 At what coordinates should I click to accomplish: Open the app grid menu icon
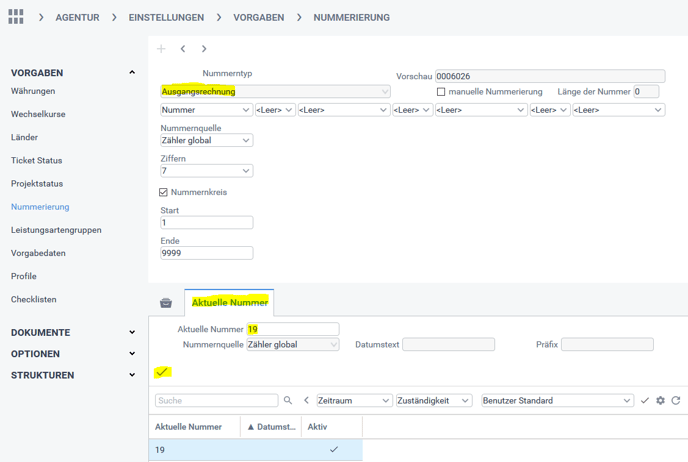click(x=16, y=17)
